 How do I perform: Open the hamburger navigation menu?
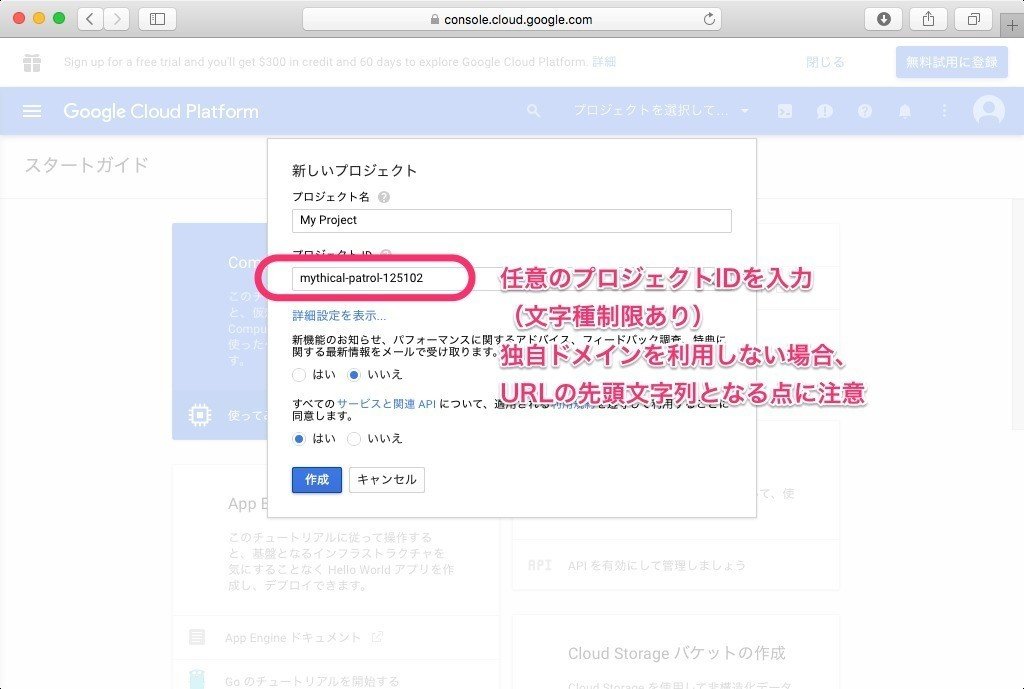31,111
